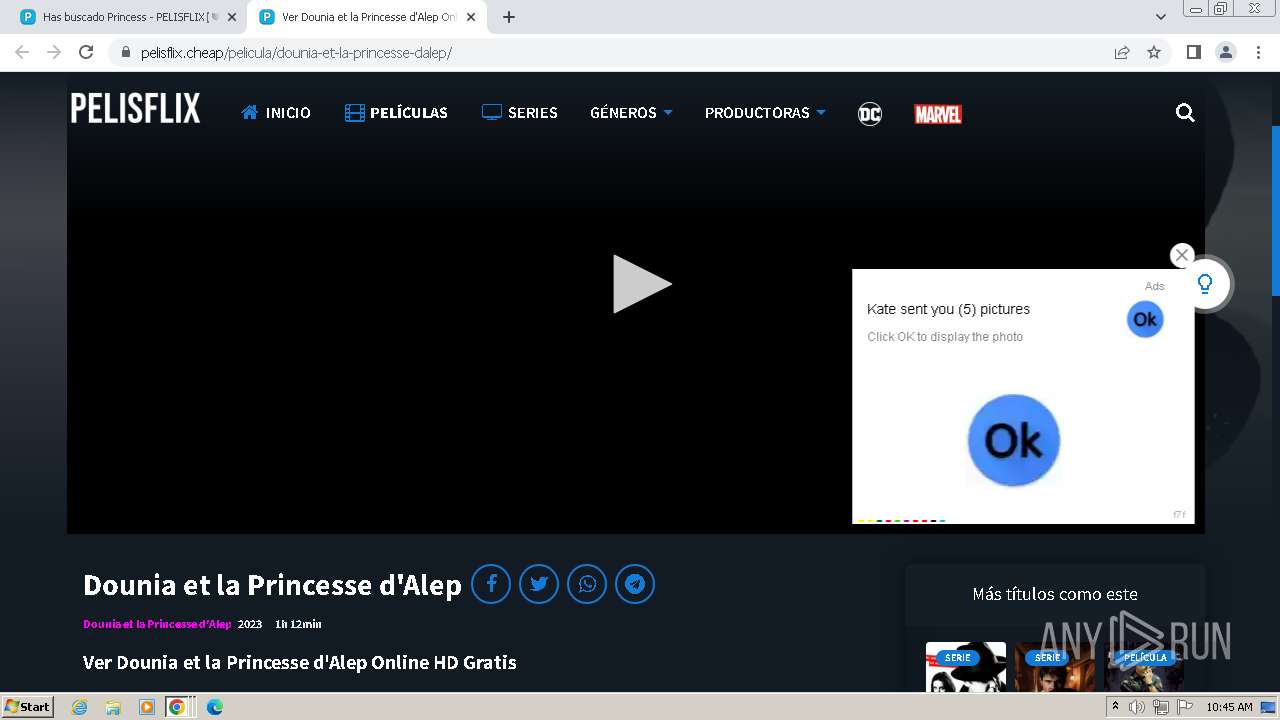1280x720 pixels.
Task: Click the PELISFLIX logo
Action: 135,109
